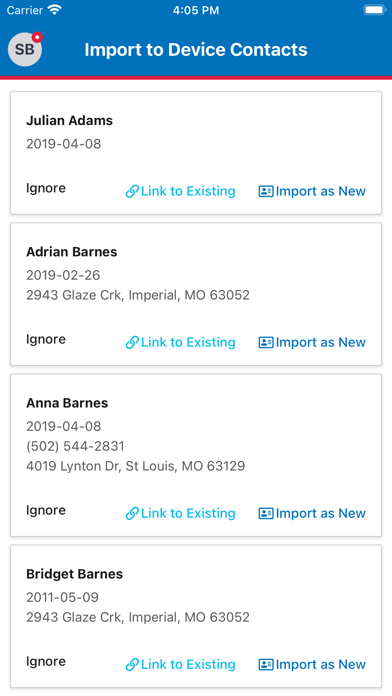
Task: Select Import as New for Bridget Barnes
Action: click(312, 664)
